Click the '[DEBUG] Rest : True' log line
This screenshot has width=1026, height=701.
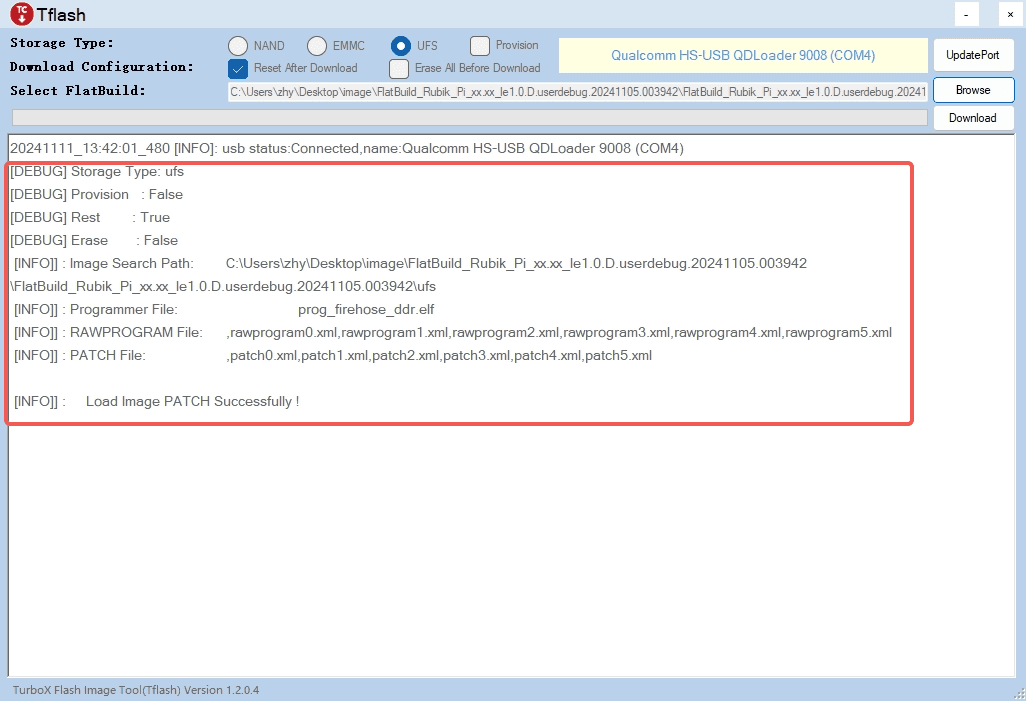[x=90, y=217]
